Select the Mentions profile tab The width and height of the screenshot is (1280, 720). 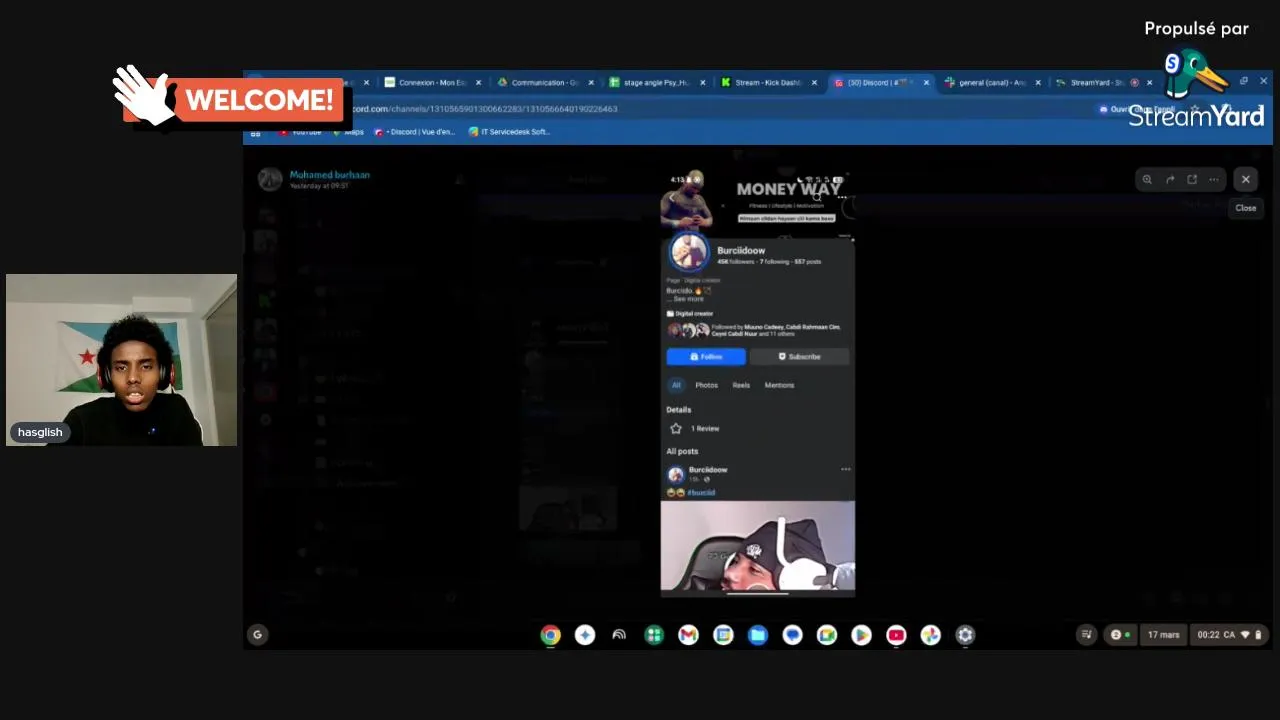coord(779,385)
